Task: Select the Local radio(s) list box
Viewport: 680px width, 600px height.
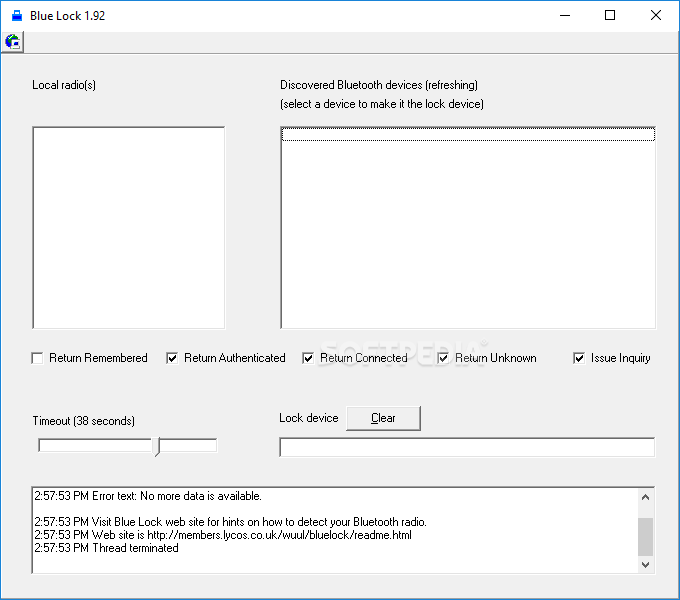Action: coord(129,228)
